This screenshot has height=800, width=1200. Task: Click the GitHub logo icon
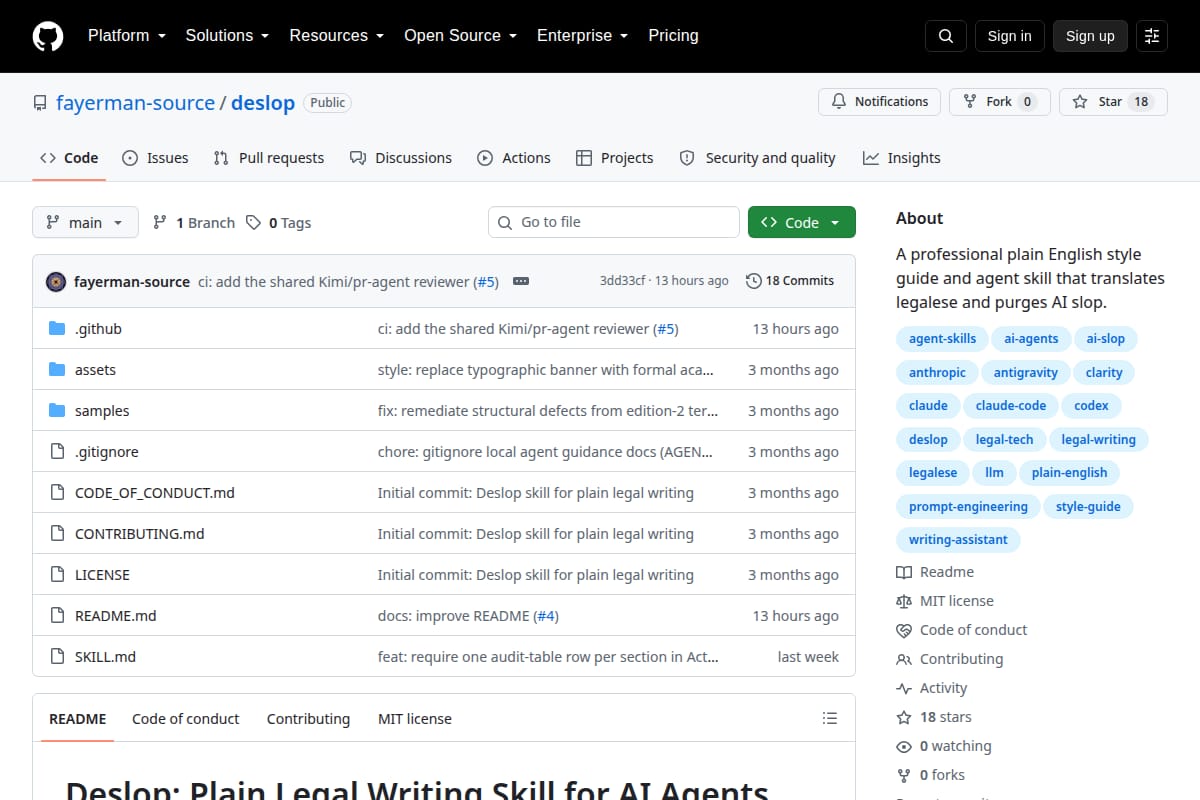(x=48, y=36)
